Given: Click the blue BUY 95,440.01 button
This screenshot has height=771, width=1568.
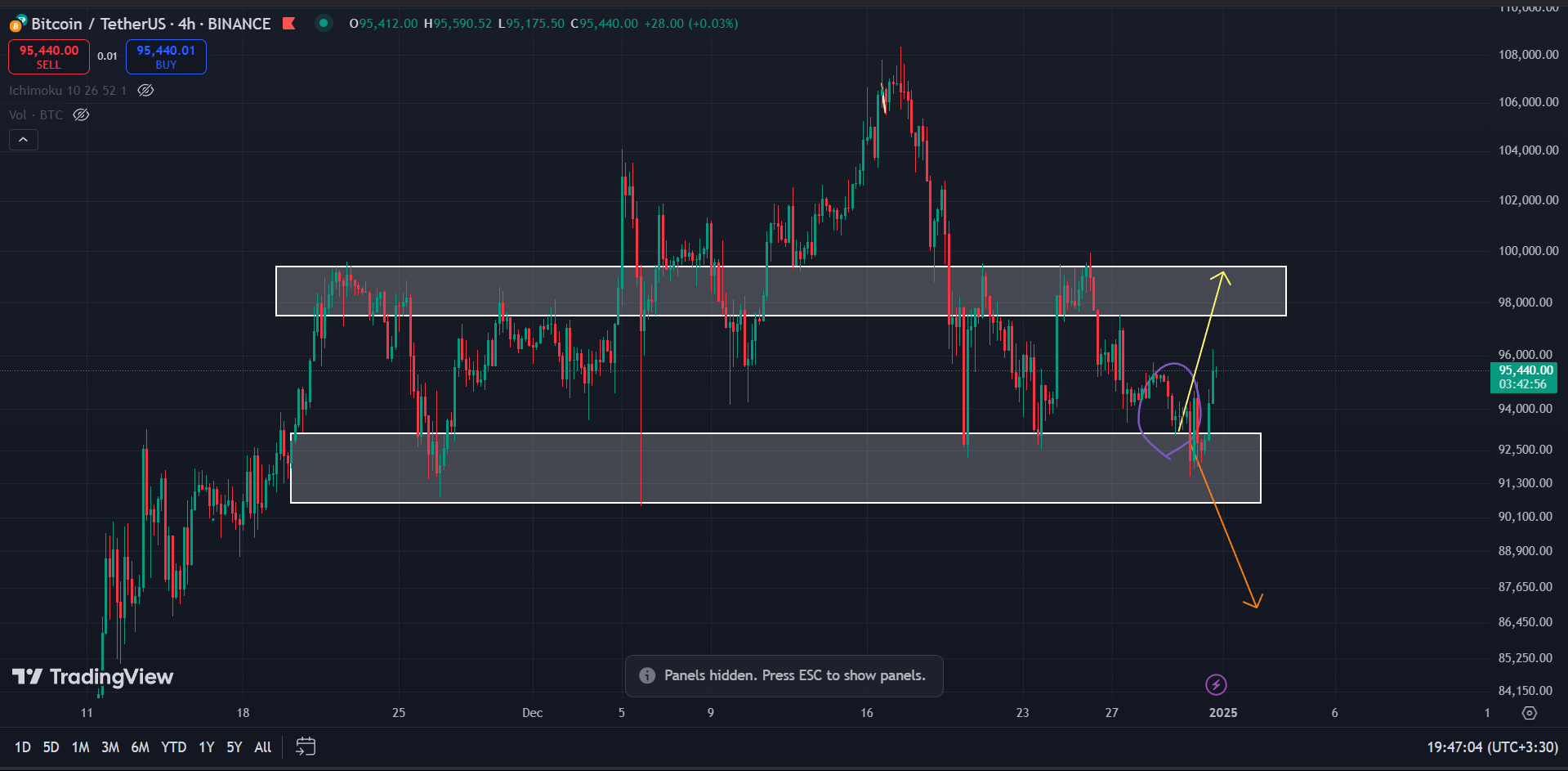Looking at the screenshot, I should tap(166, 56).
